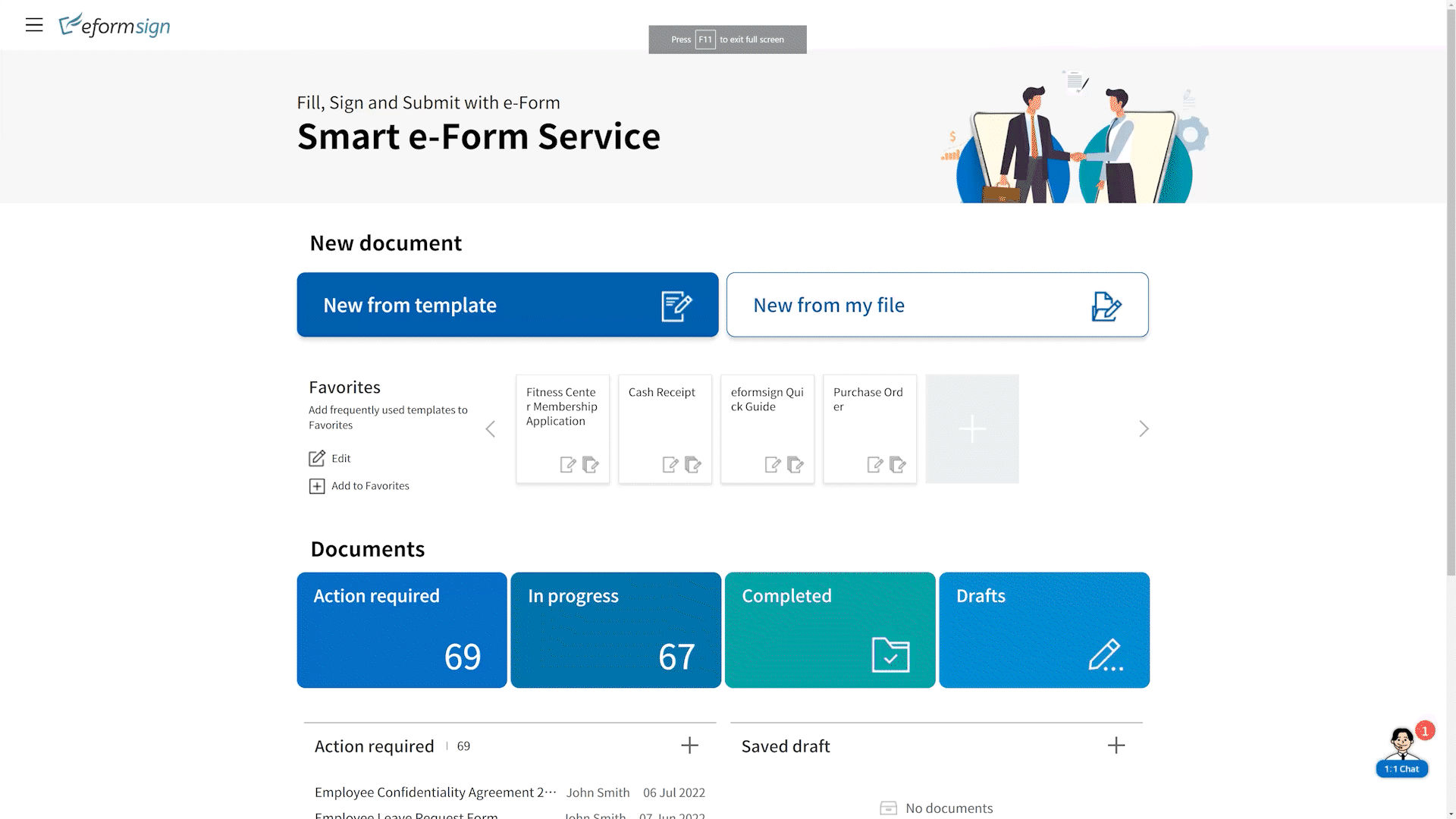Image resolution: width=1456 pixels, height=819 pixels.
Task: Click create-document icon on Purchase Order card
Action: 875,464
